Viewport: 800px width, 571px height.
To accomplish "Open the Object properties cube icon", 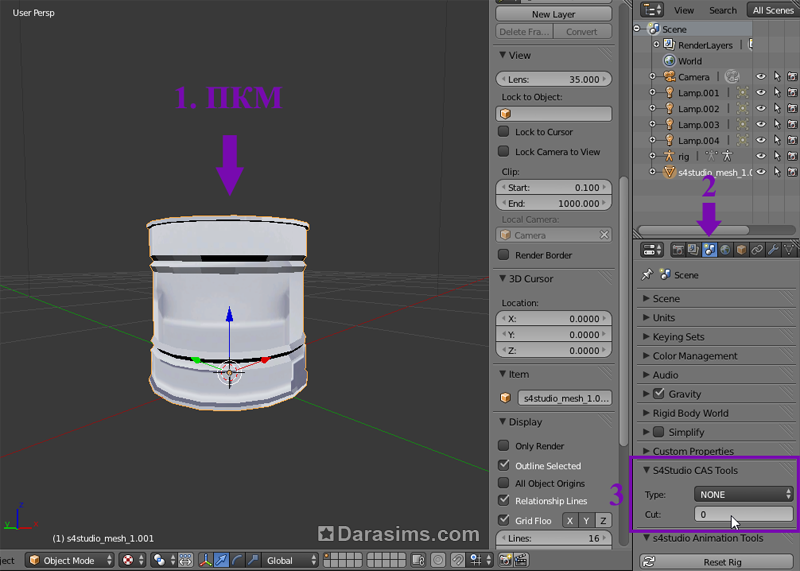I will click(741, 250).
